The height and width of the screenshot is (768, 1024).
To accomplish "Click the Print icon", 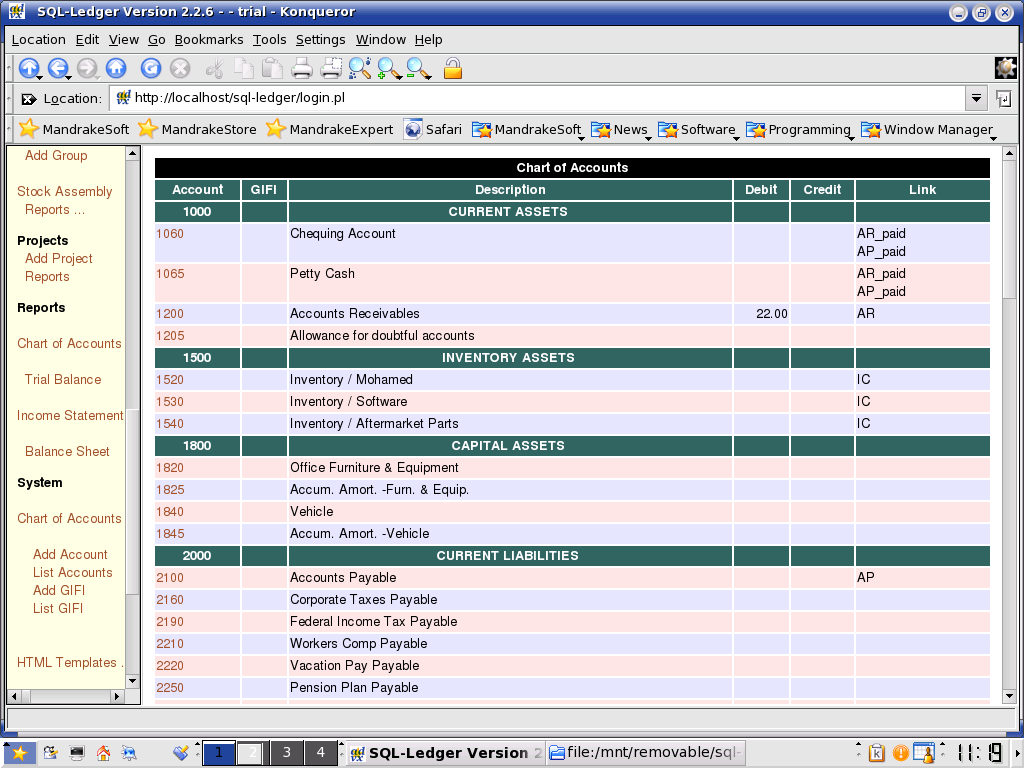I will 300,69.
